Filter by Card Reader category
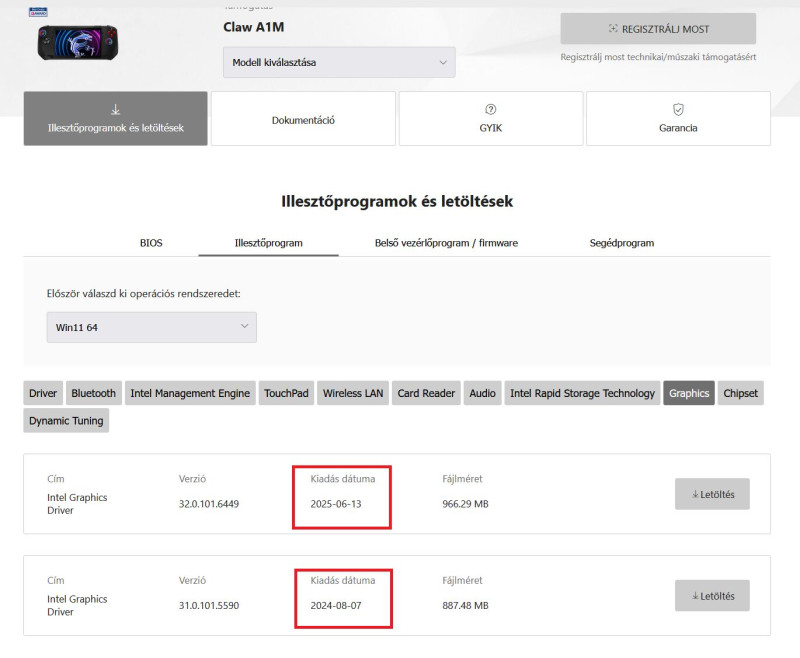 coord(426,393)
